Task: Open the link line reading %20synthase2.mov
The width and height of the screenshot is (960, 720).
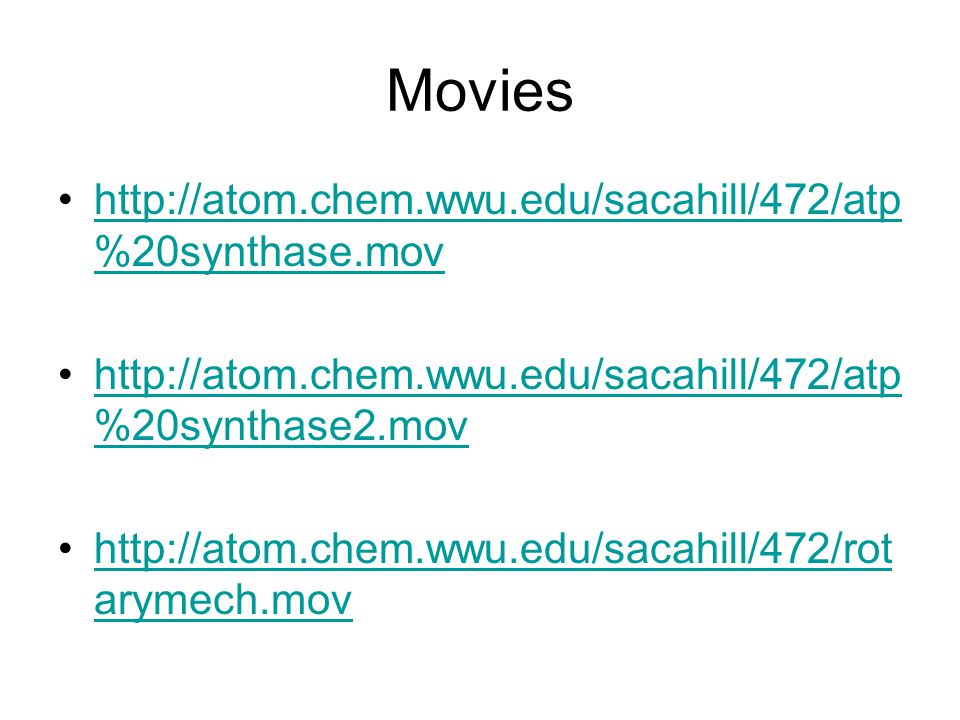Action: [281, 426]
